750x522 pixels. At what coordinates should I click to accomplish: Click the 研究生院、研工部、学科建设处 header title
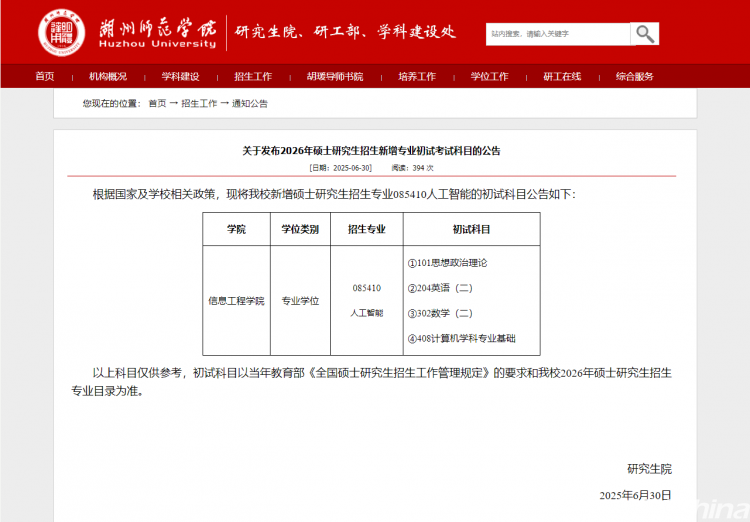pos(345,32)
